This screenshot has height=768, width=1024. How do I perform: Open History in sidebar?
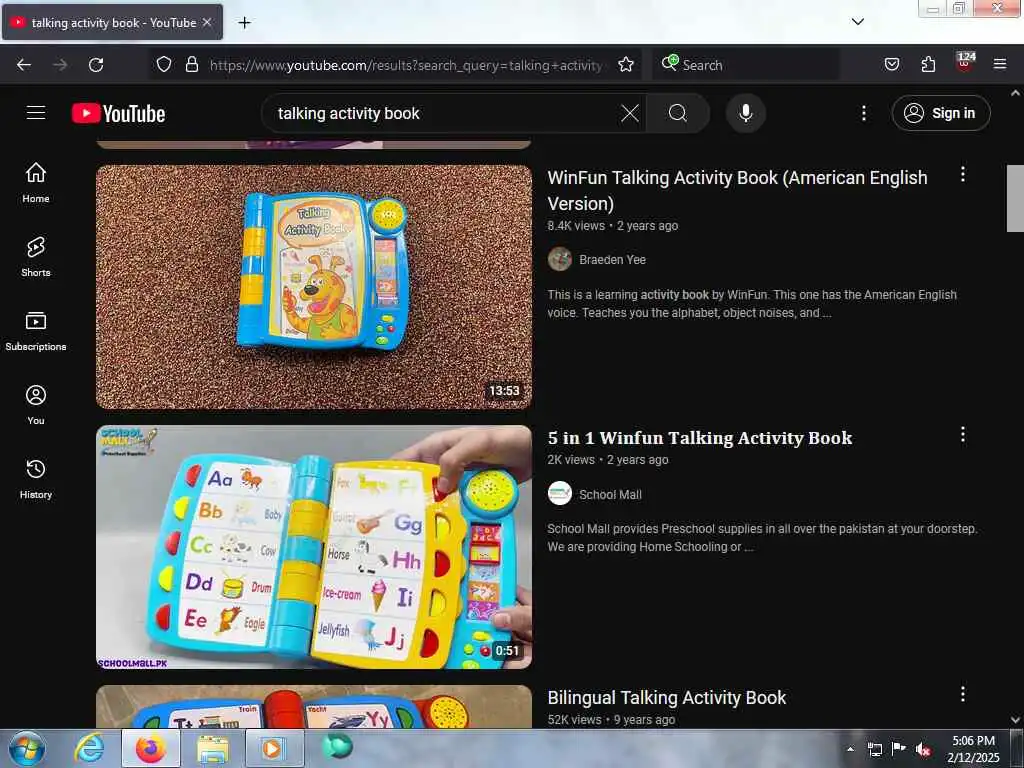coord(36,479)
